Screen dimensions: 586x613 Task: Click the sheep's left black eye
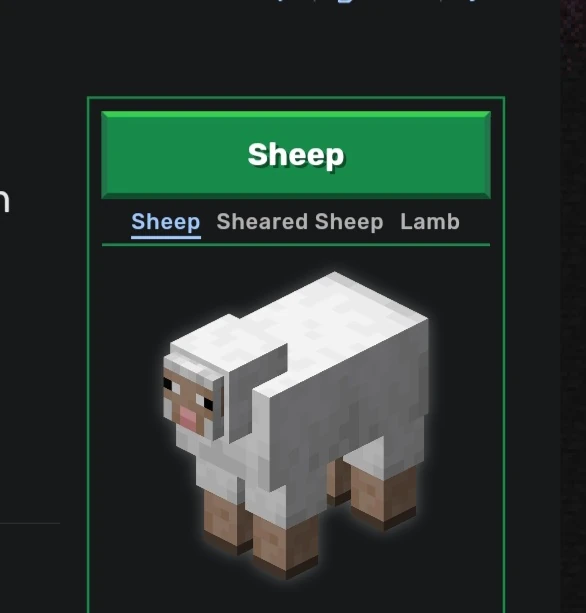coord(168,384)
